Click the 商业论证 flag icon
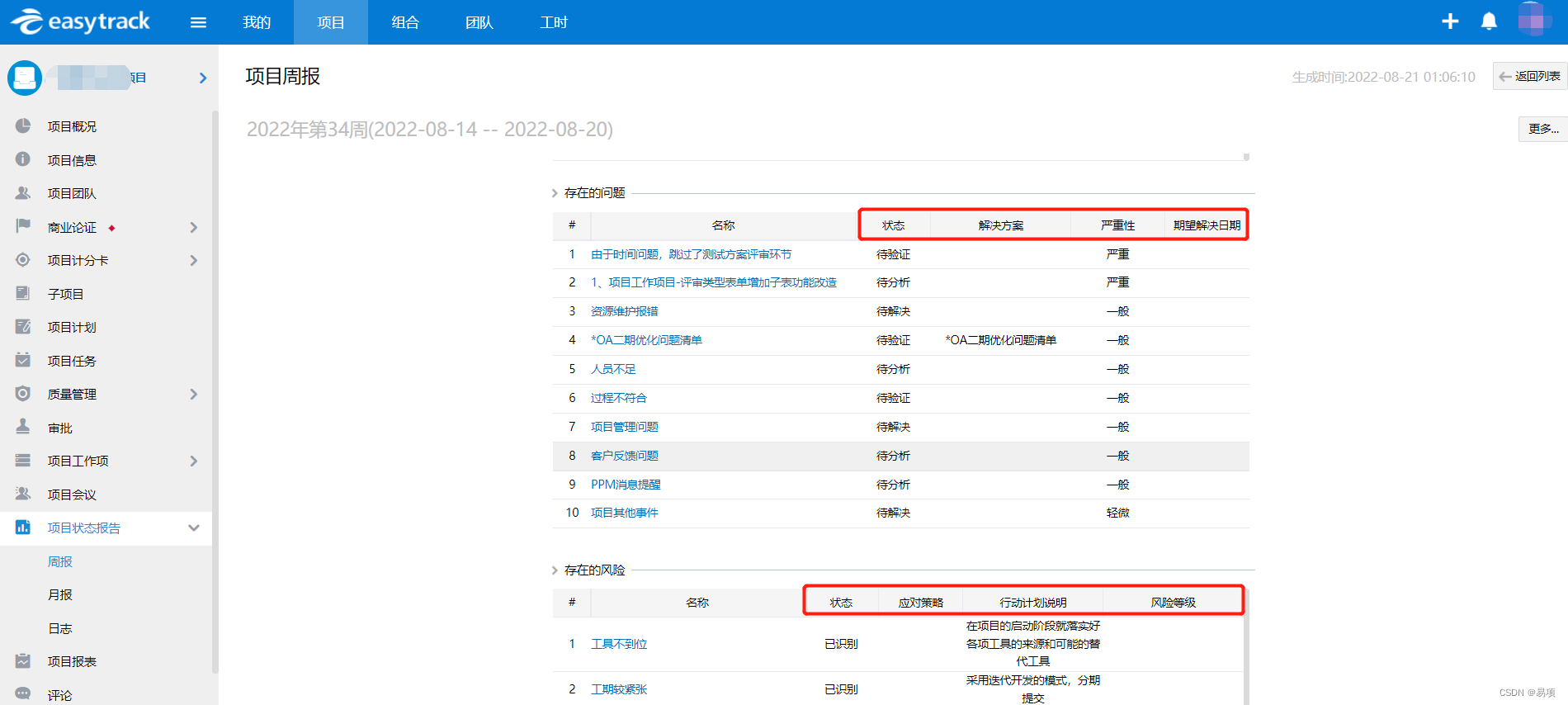Viewport: 1568px width, 705px height. (x=23, y=226)
